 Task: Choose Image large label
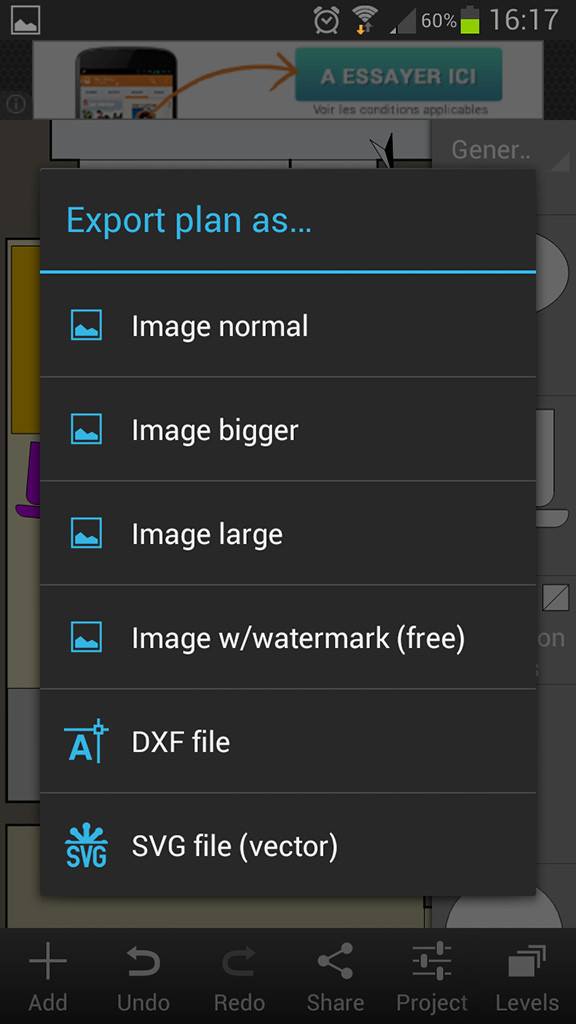207,534
